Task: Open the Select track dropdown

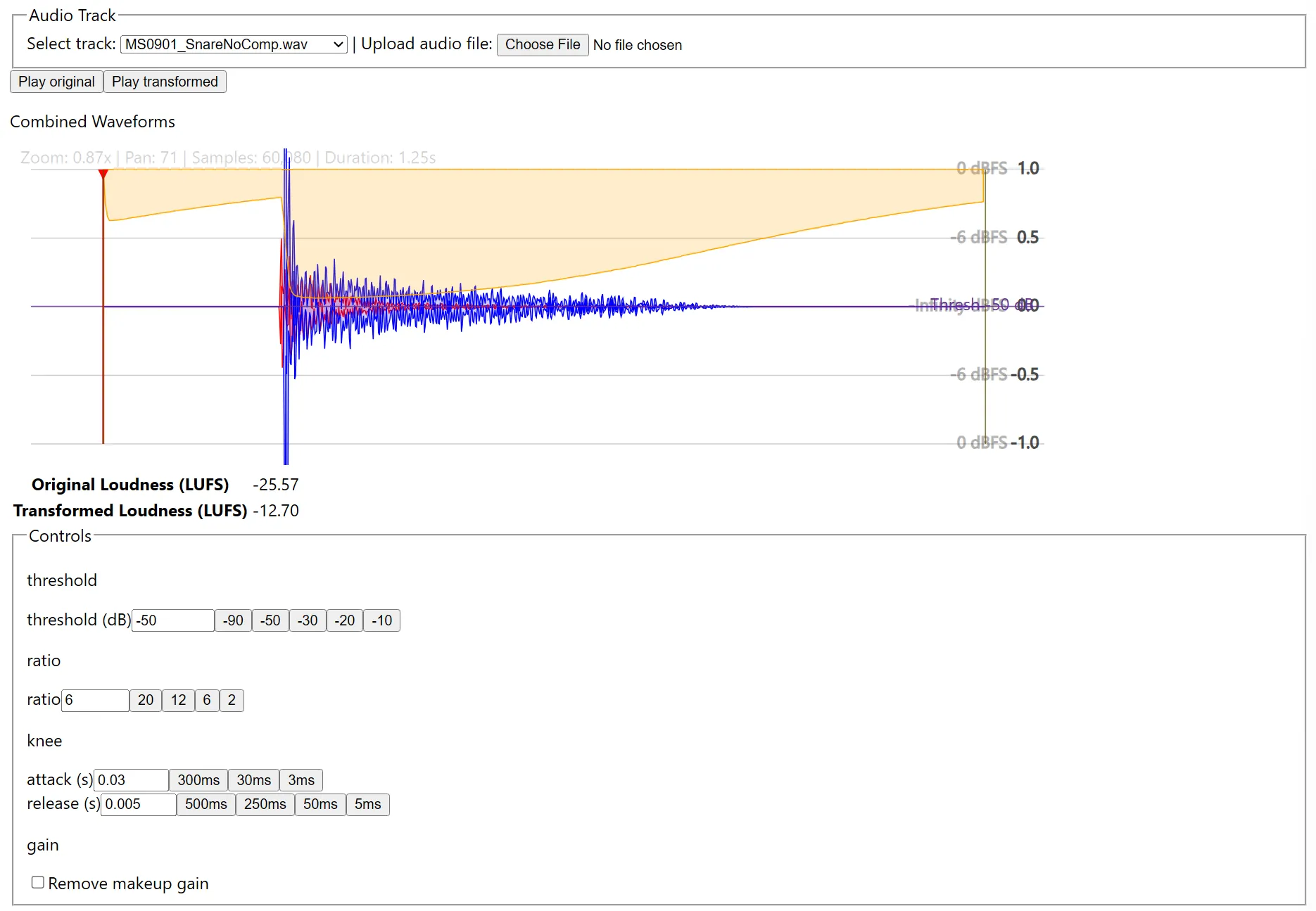Action: pyautogui.click(x=234, y=44)
